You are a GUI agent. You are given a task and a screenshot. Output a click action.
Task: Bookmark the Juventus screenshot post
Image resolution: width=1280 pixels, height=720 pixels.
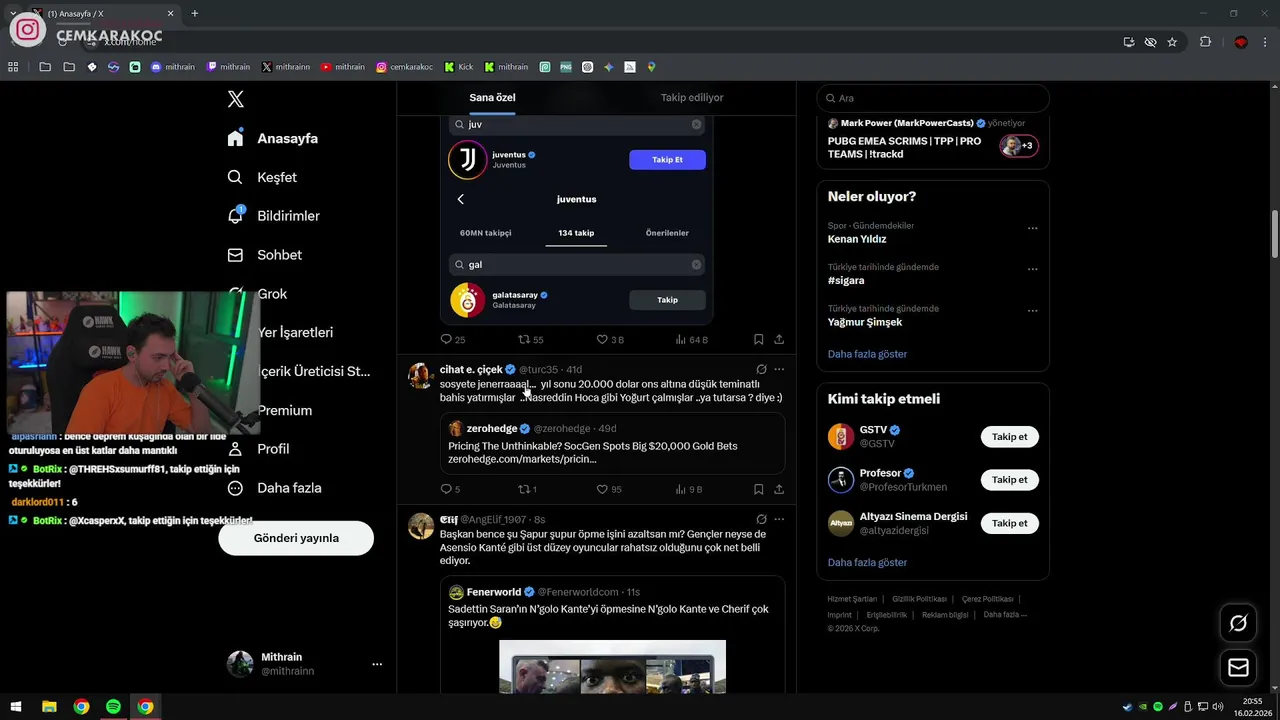pos(758,340)
